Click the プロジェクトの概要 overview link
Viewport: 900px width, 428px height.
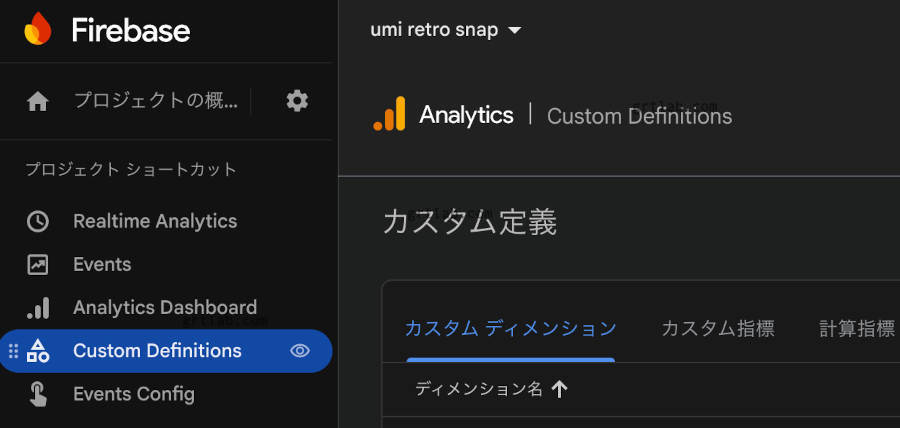(156, 101)
